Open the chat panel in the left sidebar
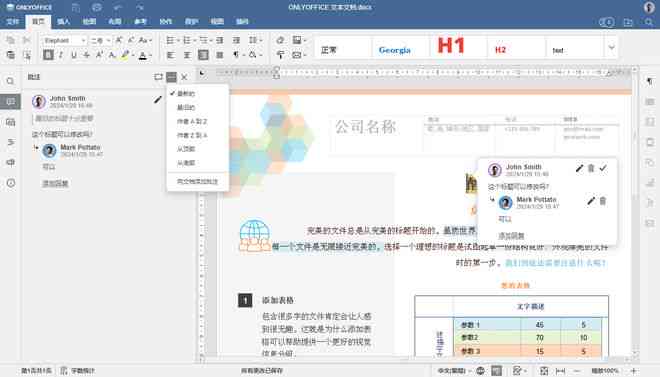Image resolution: width=660 pixels, height=377 pixels. tap(11, 122)
